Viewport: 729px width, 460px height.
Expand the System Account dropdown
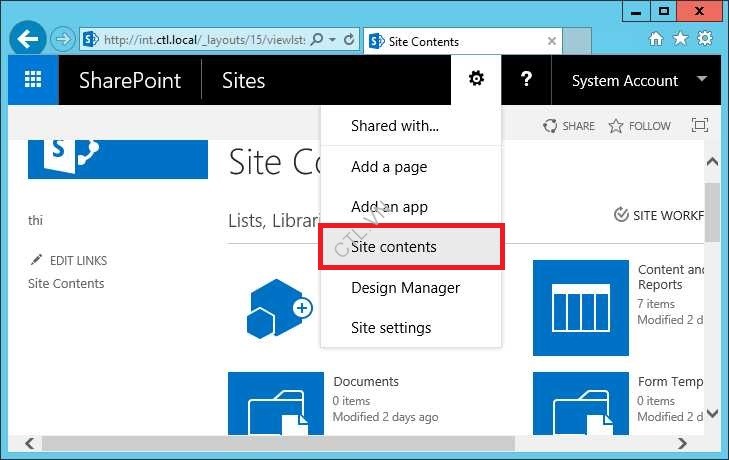click(x=702, y=80)
